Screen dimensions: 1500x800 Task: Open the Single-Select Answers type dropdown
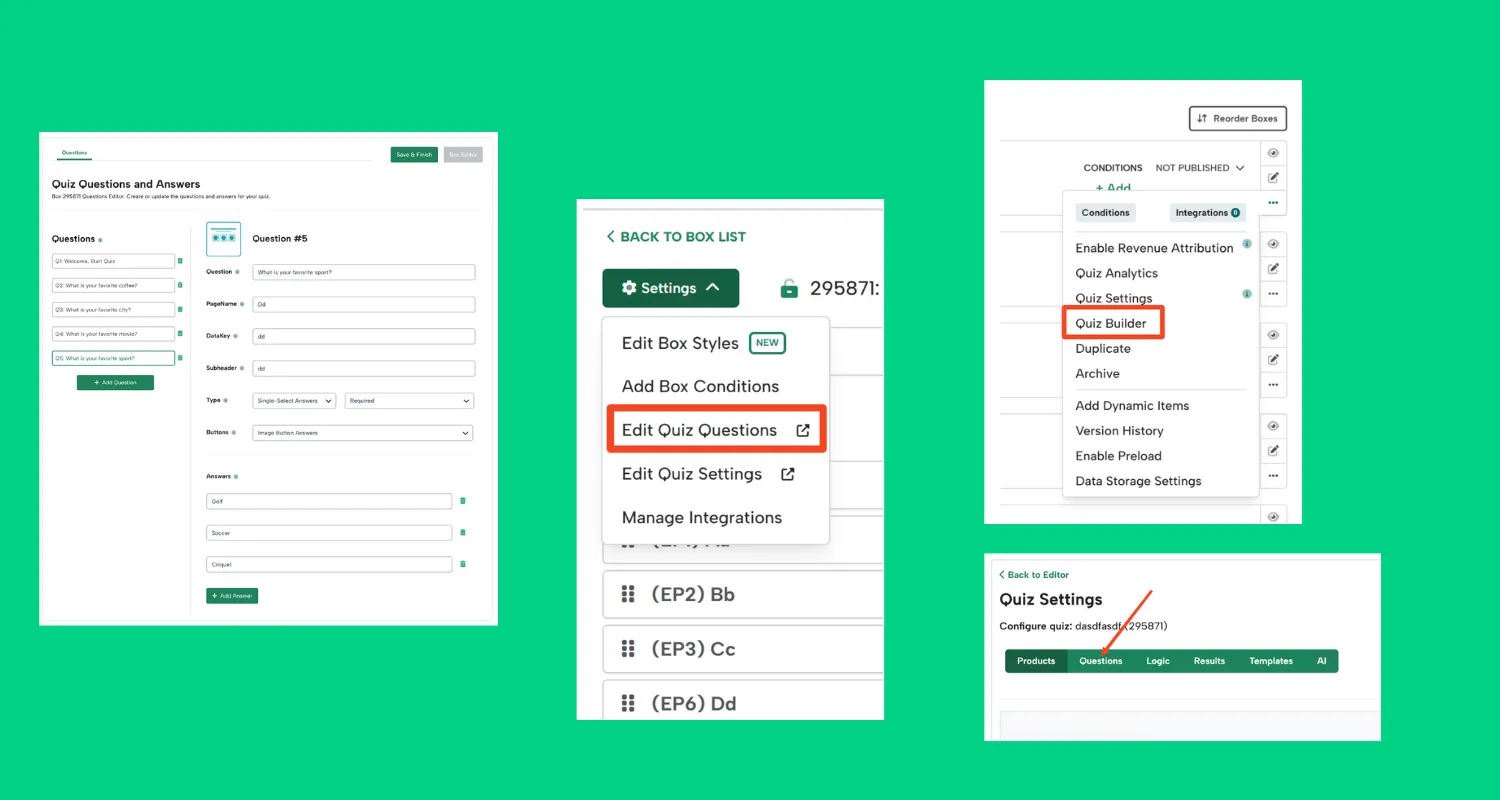tap(294, 401)
